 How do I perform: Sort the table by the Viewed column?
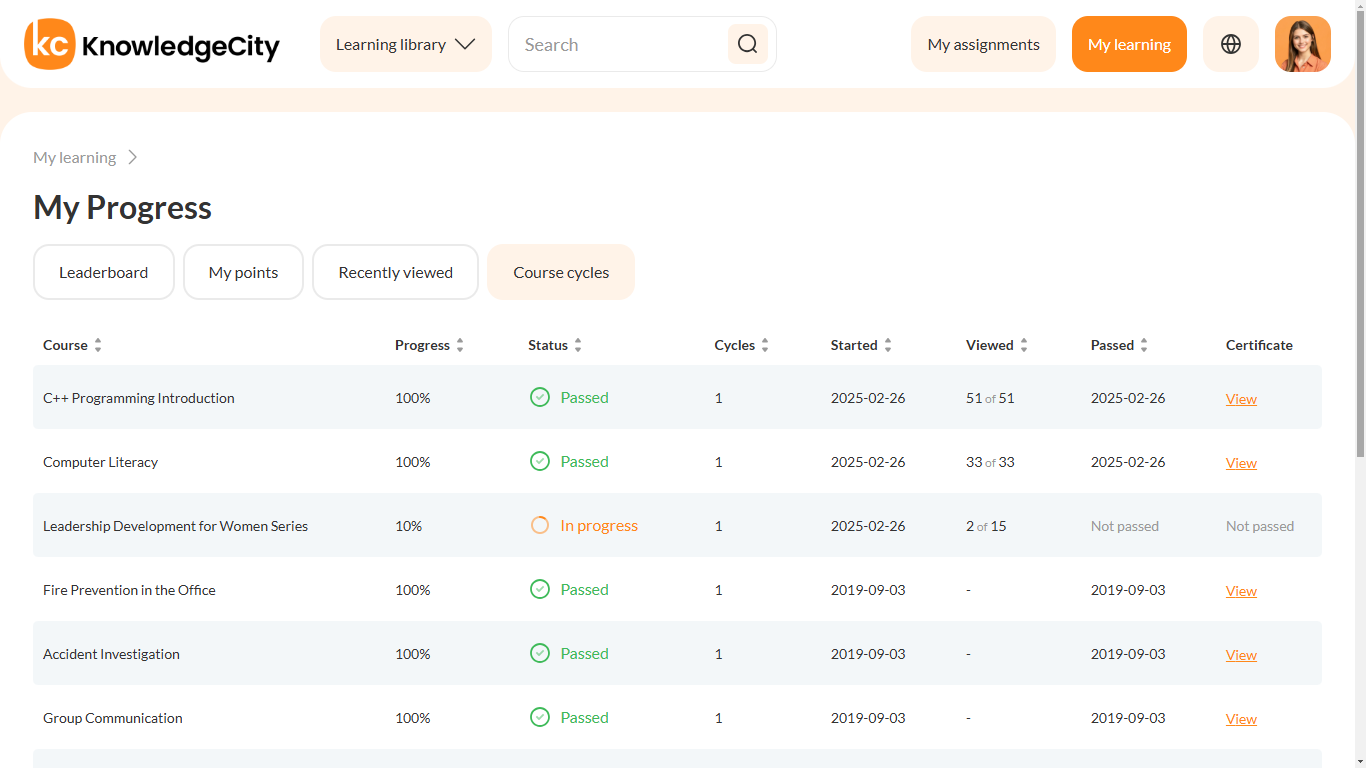[x=1026, y=344]
